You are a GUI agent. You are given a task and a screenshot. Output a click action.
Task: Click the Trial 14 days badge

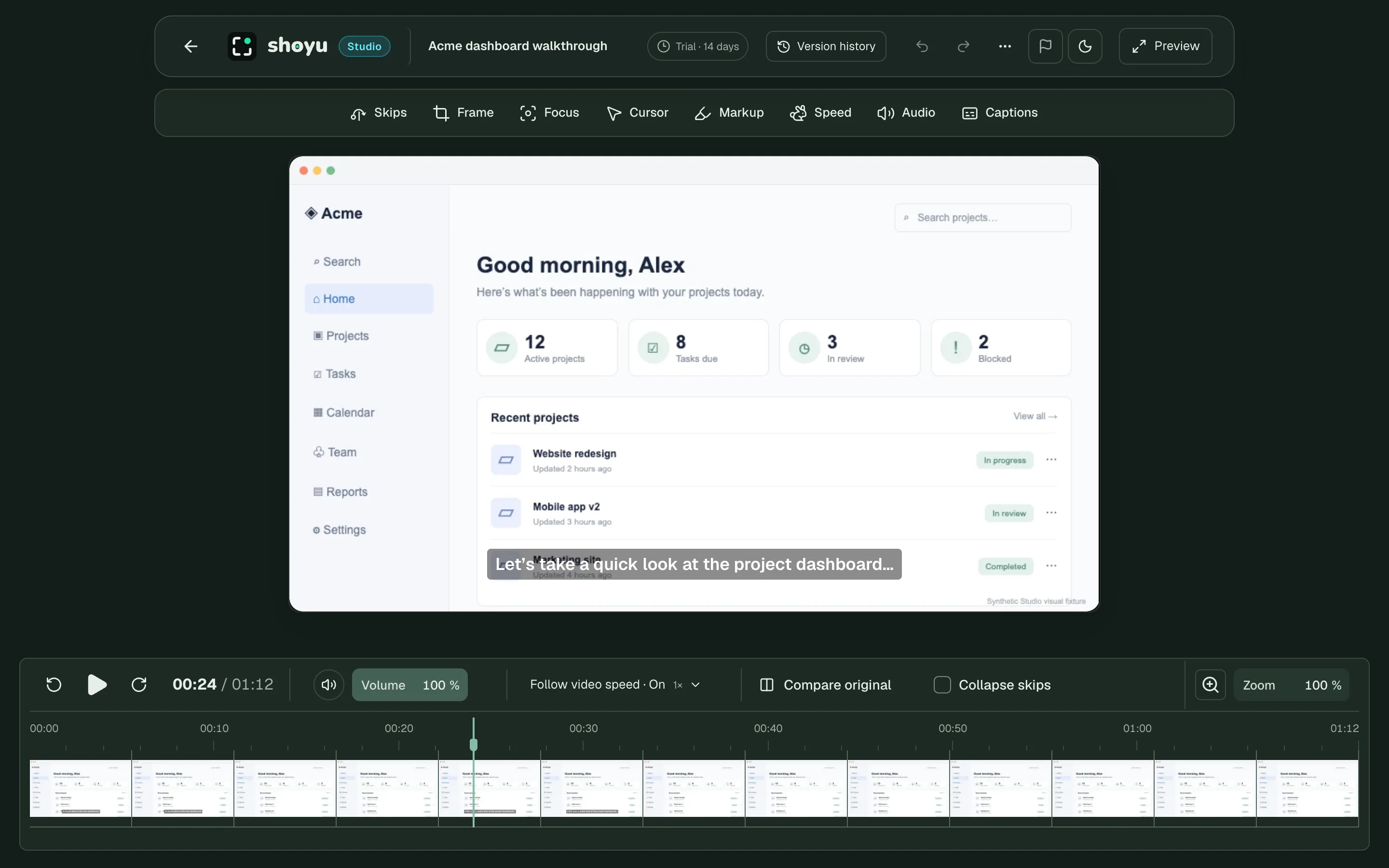coord(697,46)
